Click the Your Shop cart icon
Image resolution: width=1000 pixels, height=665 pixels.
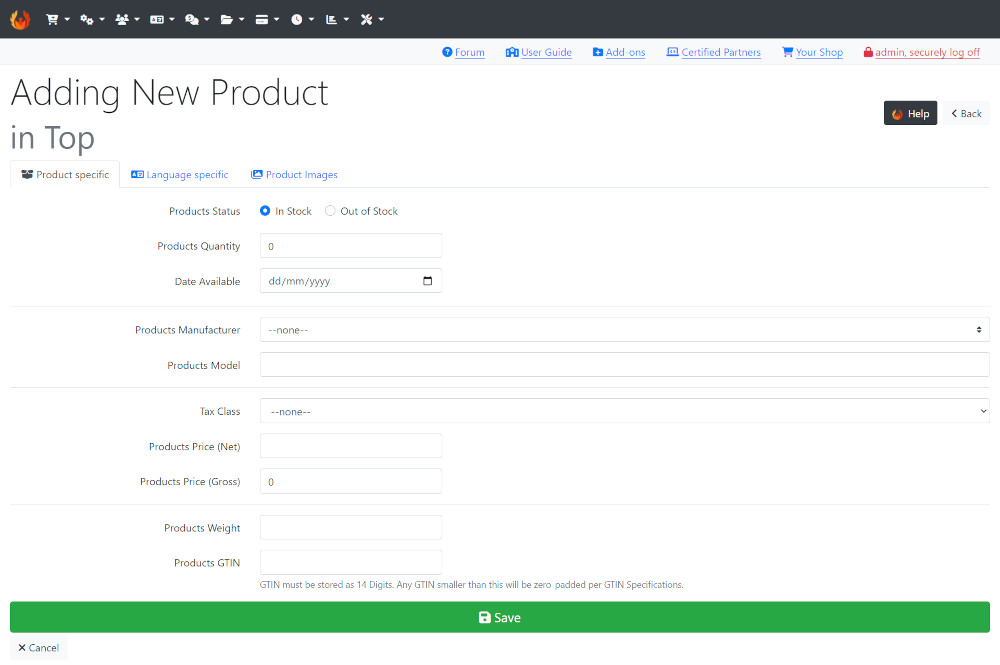pos(788,52)
